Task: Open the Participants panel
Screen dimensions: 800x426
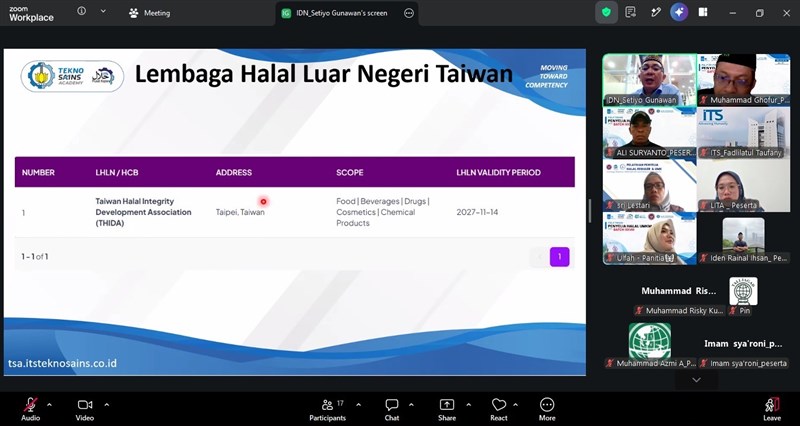Action: point(328,410)
